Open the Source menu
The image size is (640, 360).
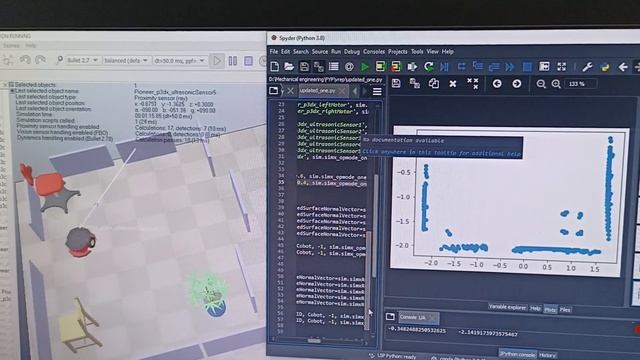click(x=320, y=52)
